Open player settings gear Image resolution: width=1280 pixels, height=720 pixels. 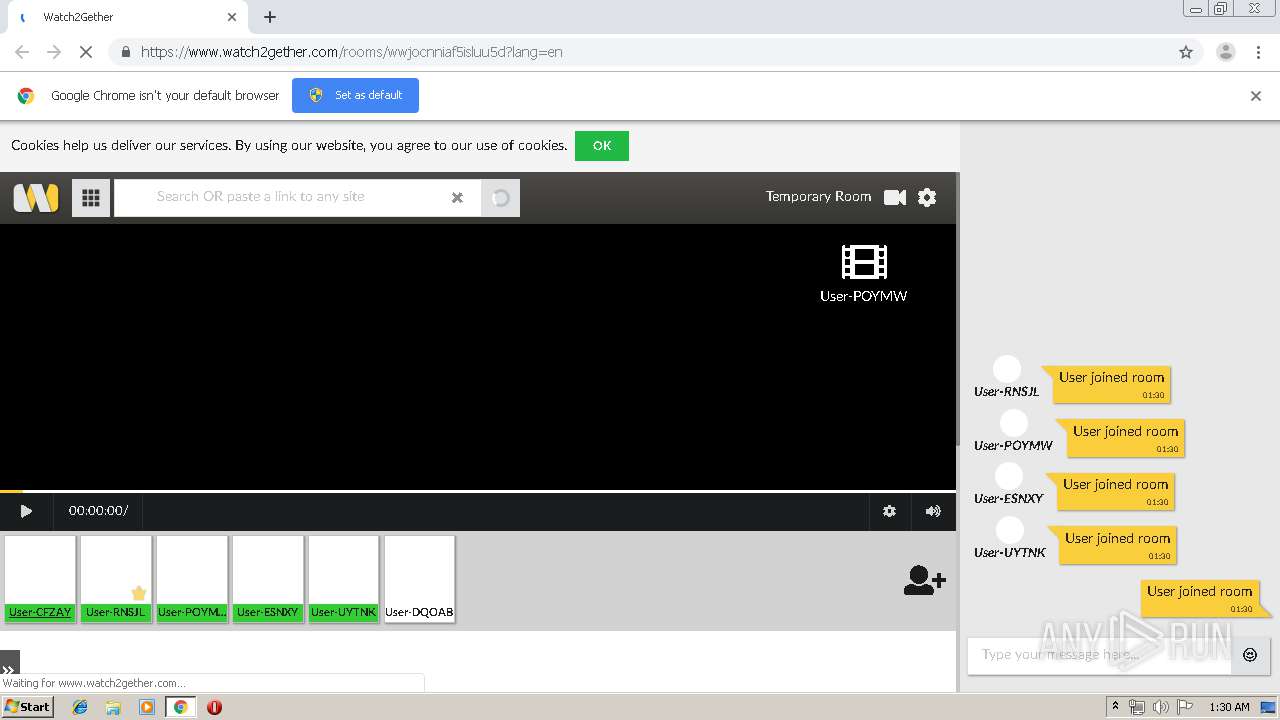889,511
